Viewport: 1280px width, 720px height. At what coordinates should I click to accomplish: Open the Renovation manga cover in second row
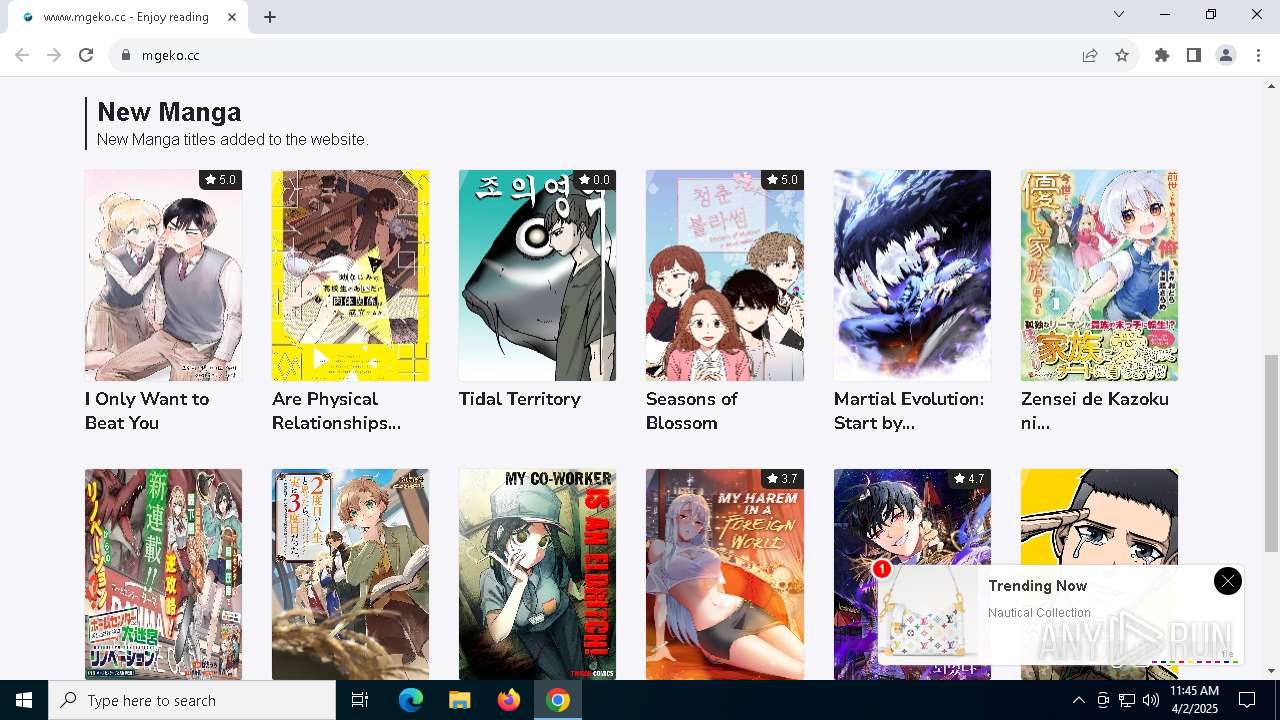click(x=163, y=574)
